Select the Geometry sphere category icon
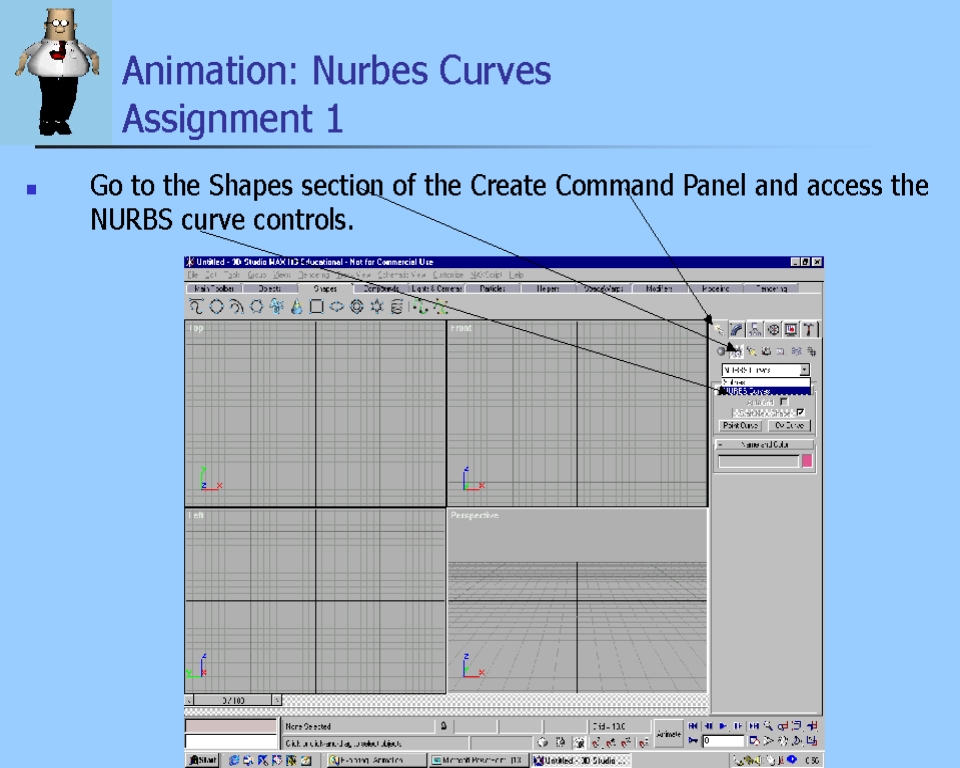 [720, 351]
